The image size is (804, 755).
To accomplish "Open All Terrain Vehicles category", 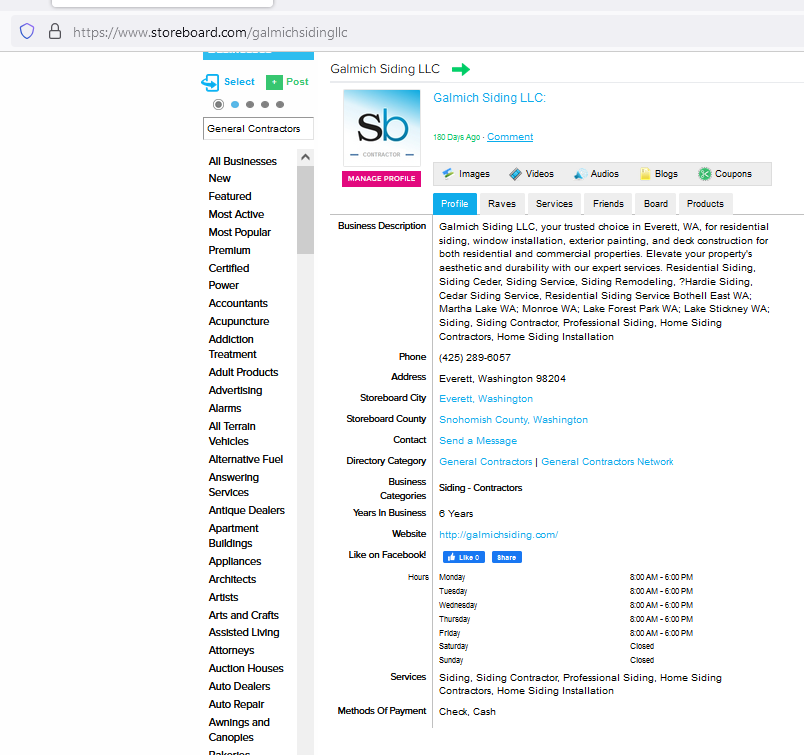I will (x=232, y=433).
